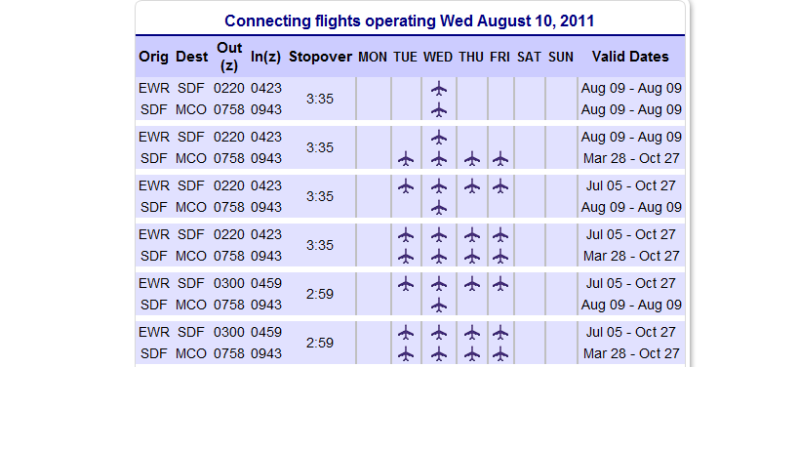Select the SUN column header
Screen dimensions: 799x449
pyautogui.click(x=561, y=57)
